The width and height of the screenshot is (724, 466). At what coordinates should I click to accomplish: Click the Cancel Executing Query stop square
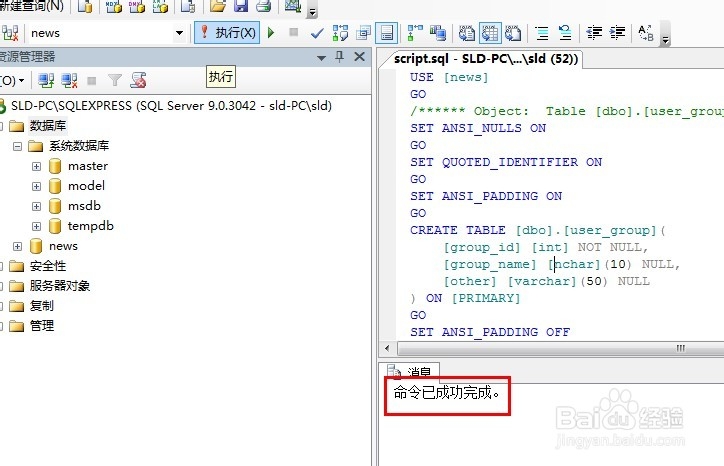point(293,32)
